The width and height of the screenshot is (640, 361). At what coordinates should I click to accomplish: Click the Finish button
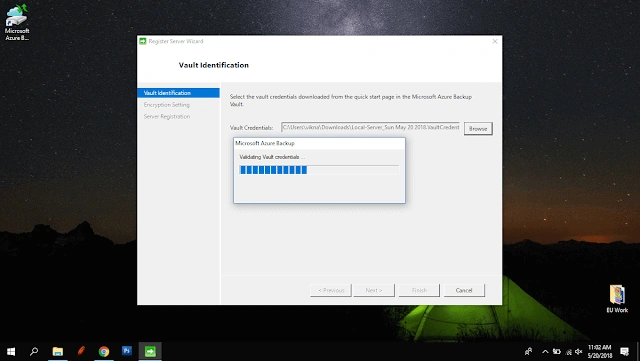point(419,290)
